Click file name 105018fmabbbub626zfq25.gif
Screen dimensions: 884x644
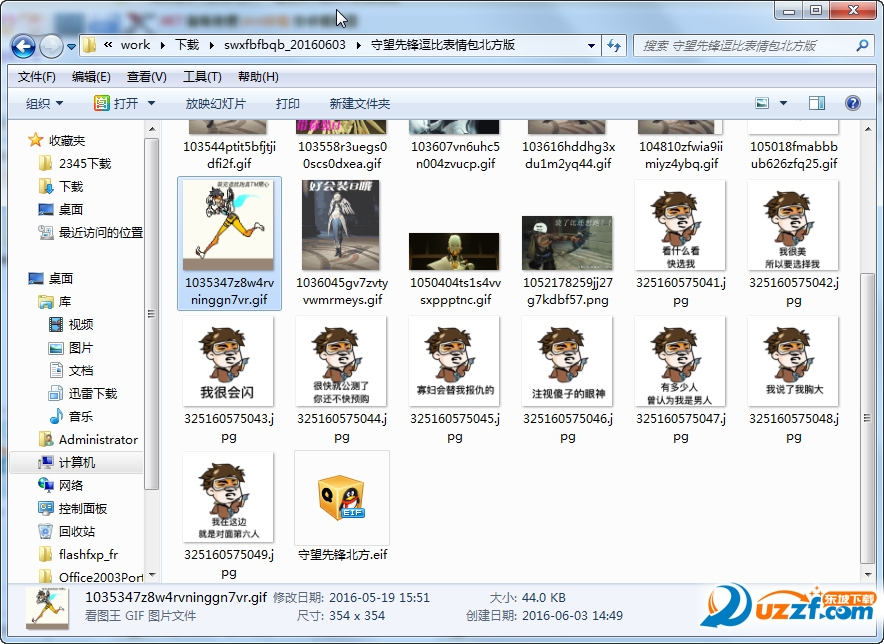coord(793,155)
